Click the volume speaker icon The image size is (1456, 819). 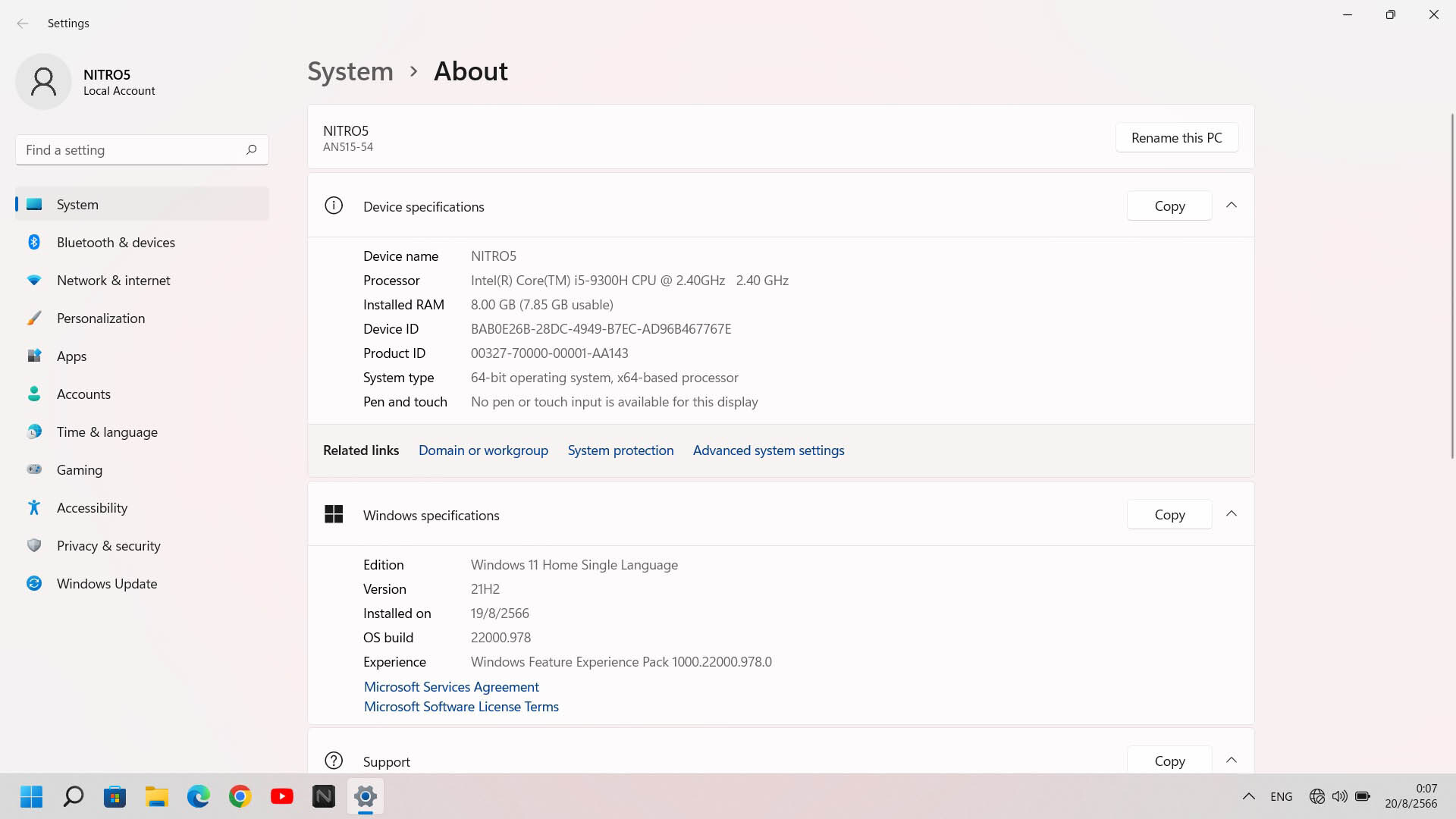[1340, 796]
